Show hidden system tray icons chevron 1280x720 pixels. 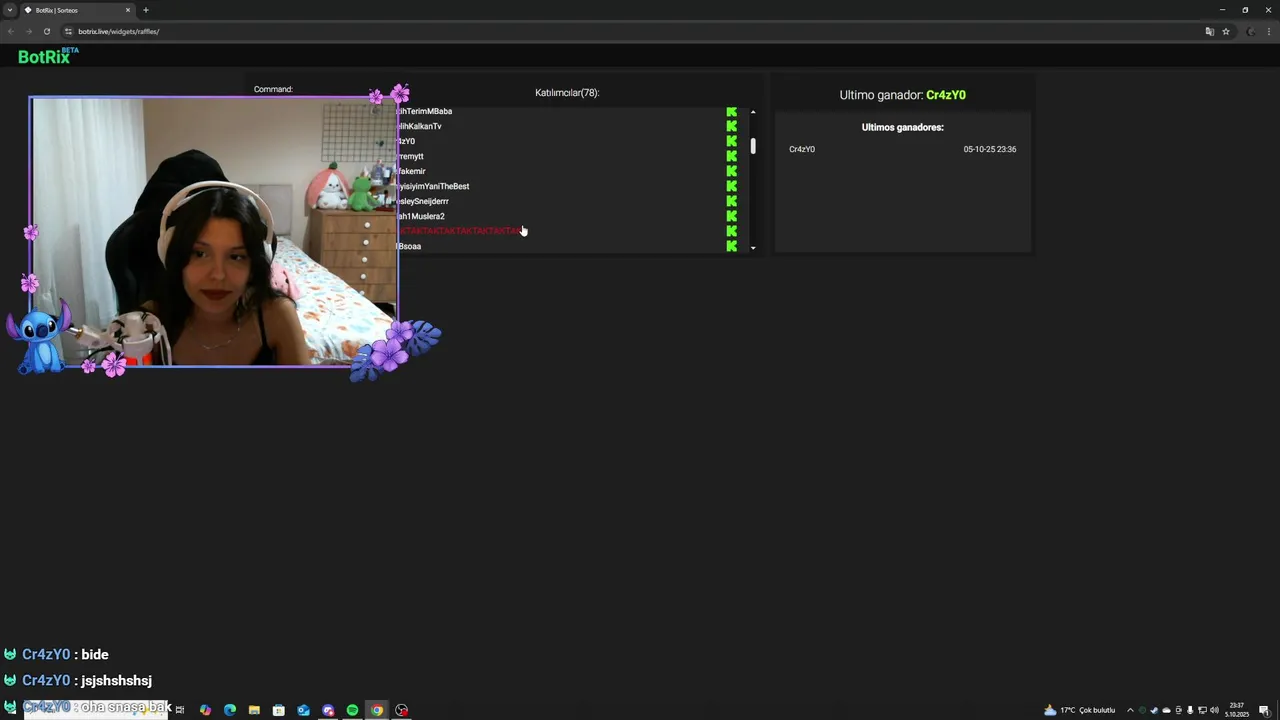(x=1130, y=710)
